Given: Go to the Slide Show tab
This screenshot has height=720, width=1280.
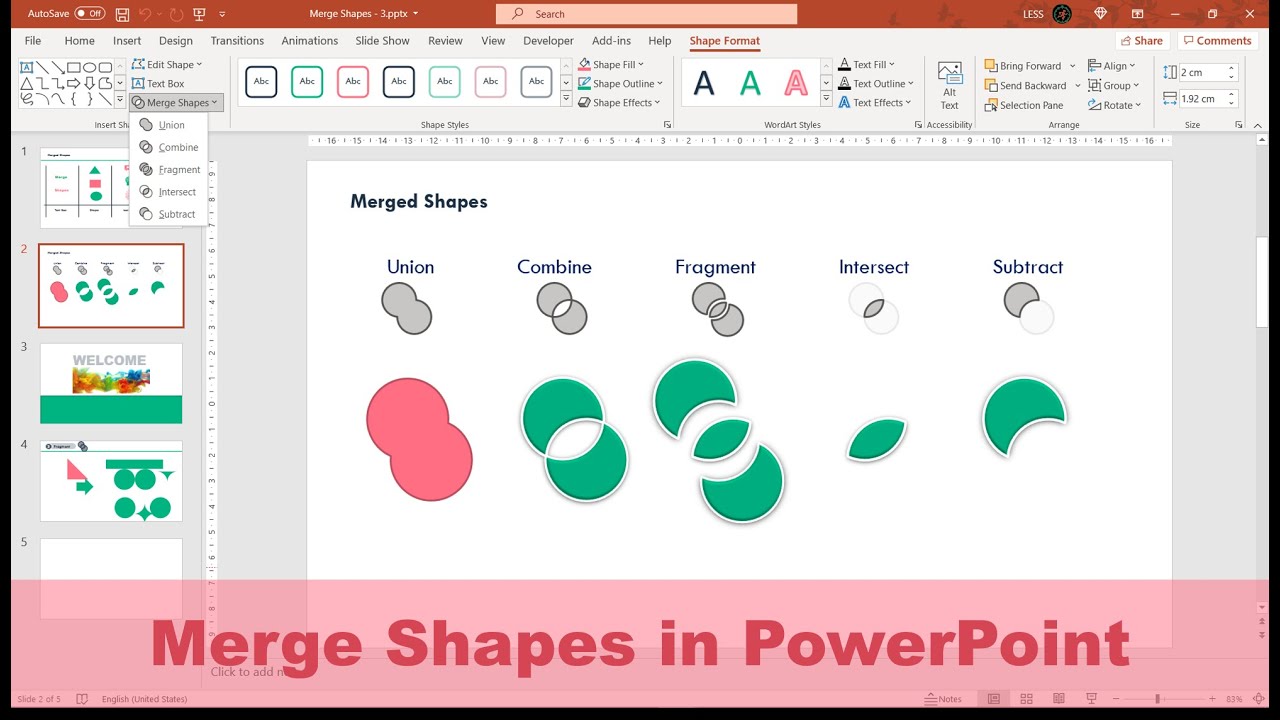Looking at the screenshot, I should click(x=383, y=41).
